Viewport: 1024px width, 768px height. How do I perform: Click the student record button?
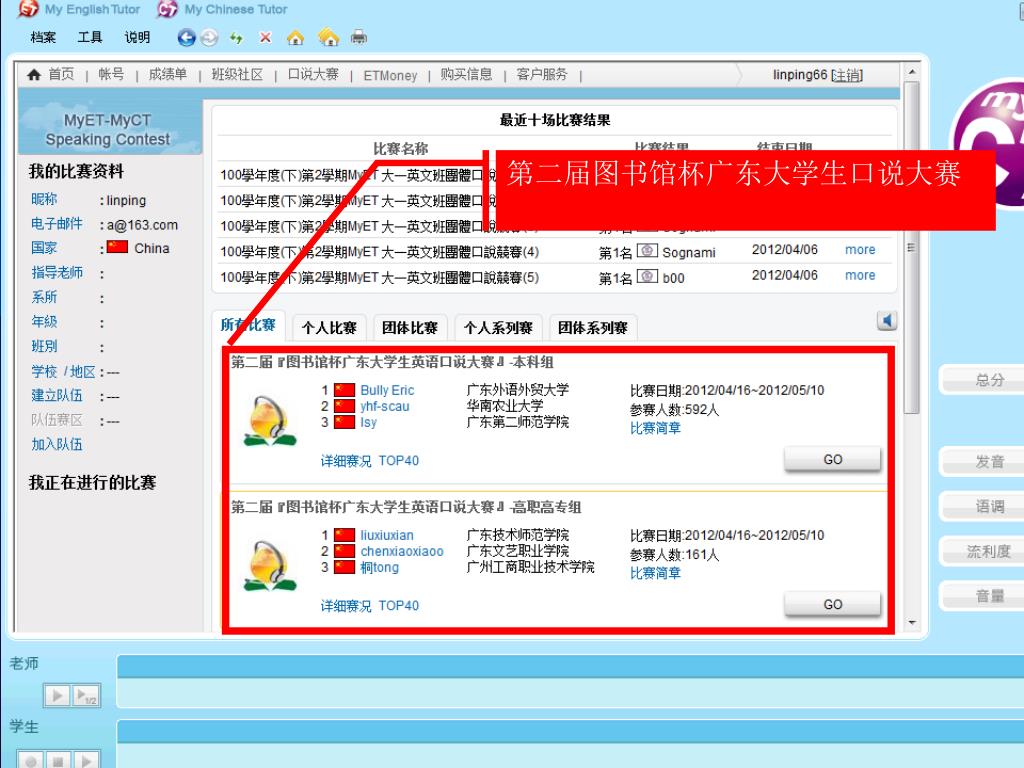(30, 761)
